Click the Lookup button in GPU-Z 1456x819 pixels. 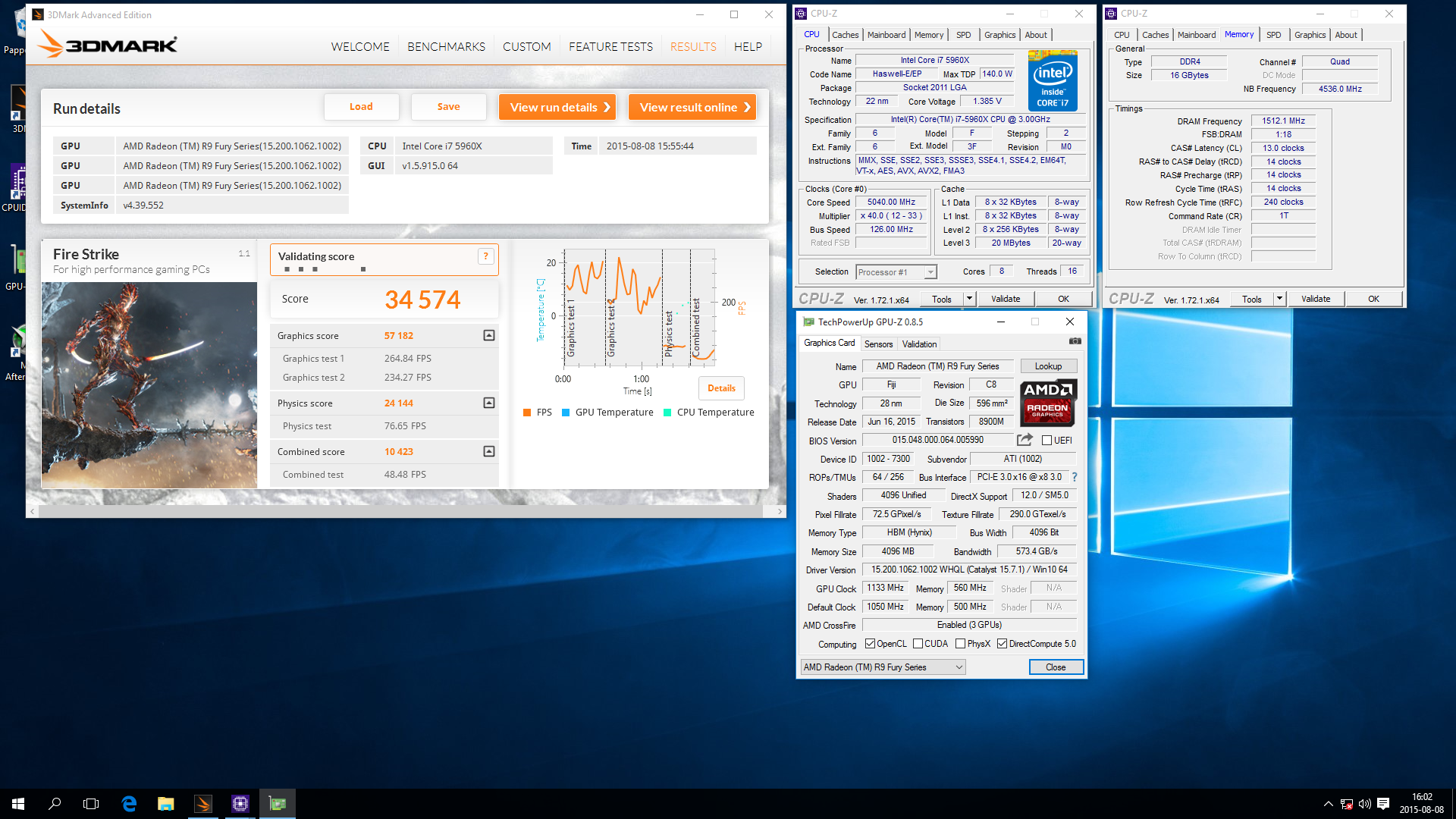pyautogui.click(x=1048, y=366)
